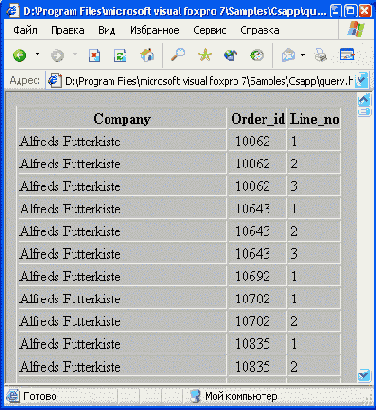376x410 pixels.
Task: Click the Company column header
Action: [x=122, y=119]
